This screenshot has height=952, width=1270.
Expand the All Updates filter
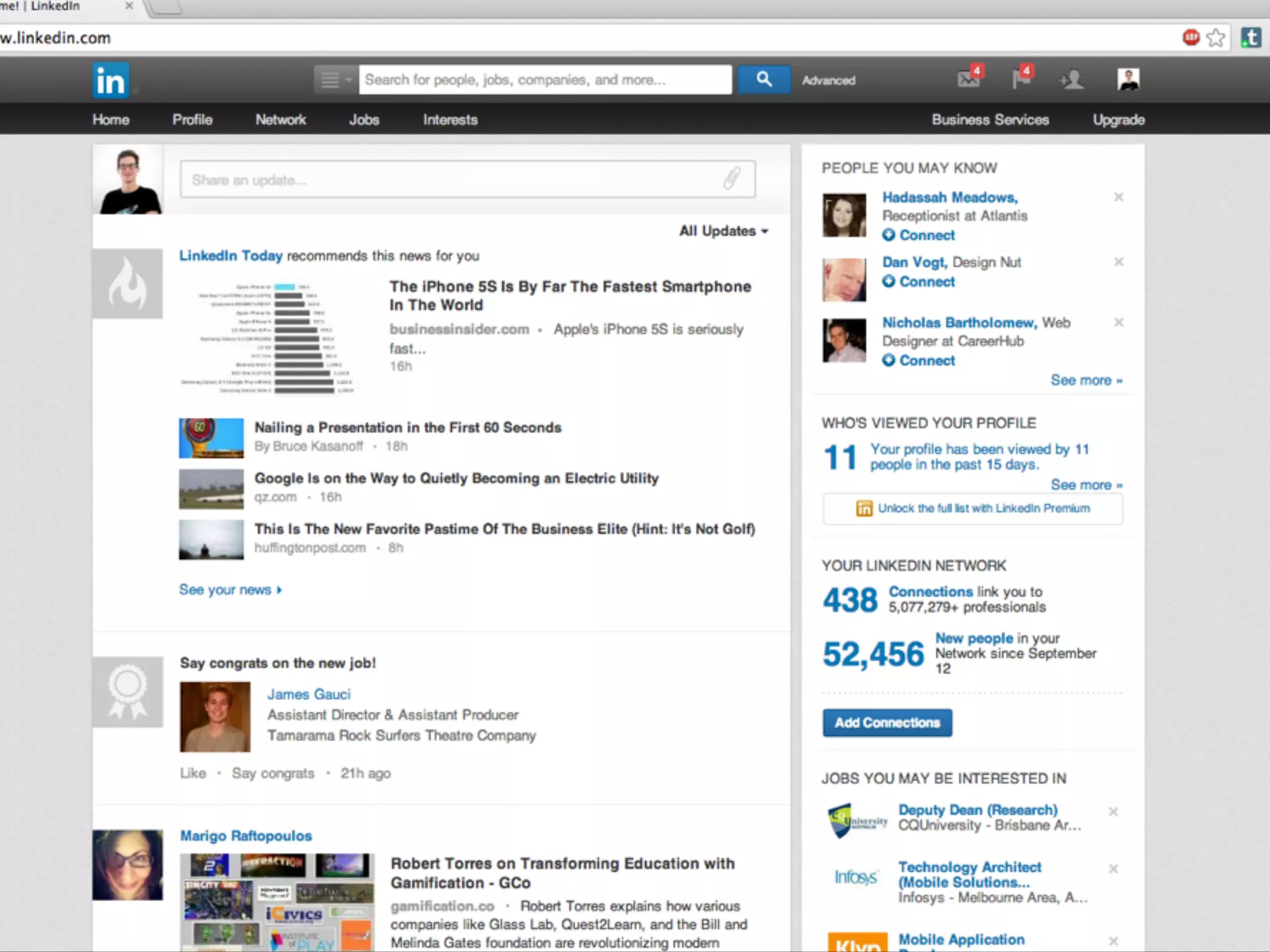pos(724,231)
